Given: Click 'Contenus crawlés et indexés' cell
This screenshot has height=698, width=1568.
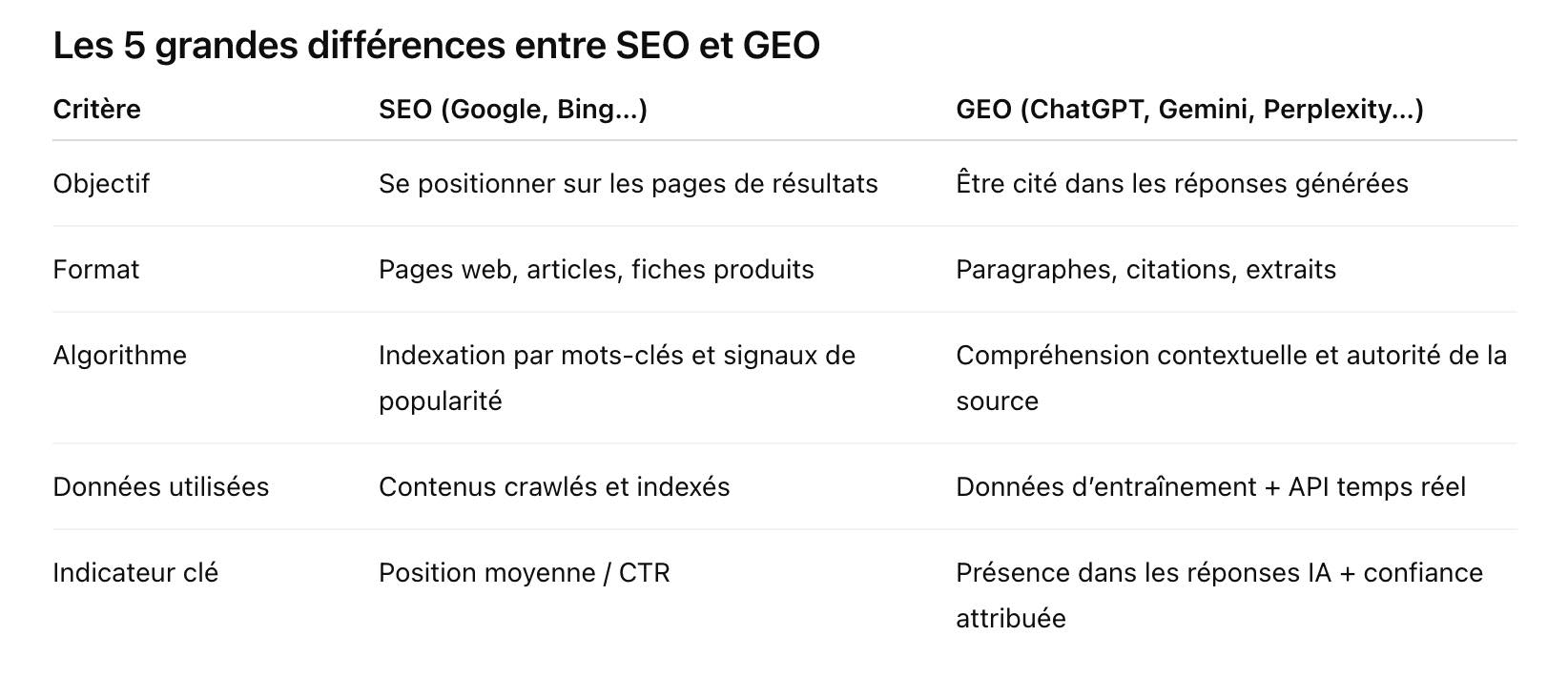Looking at the screenshot, I should (x=553, y=486).
